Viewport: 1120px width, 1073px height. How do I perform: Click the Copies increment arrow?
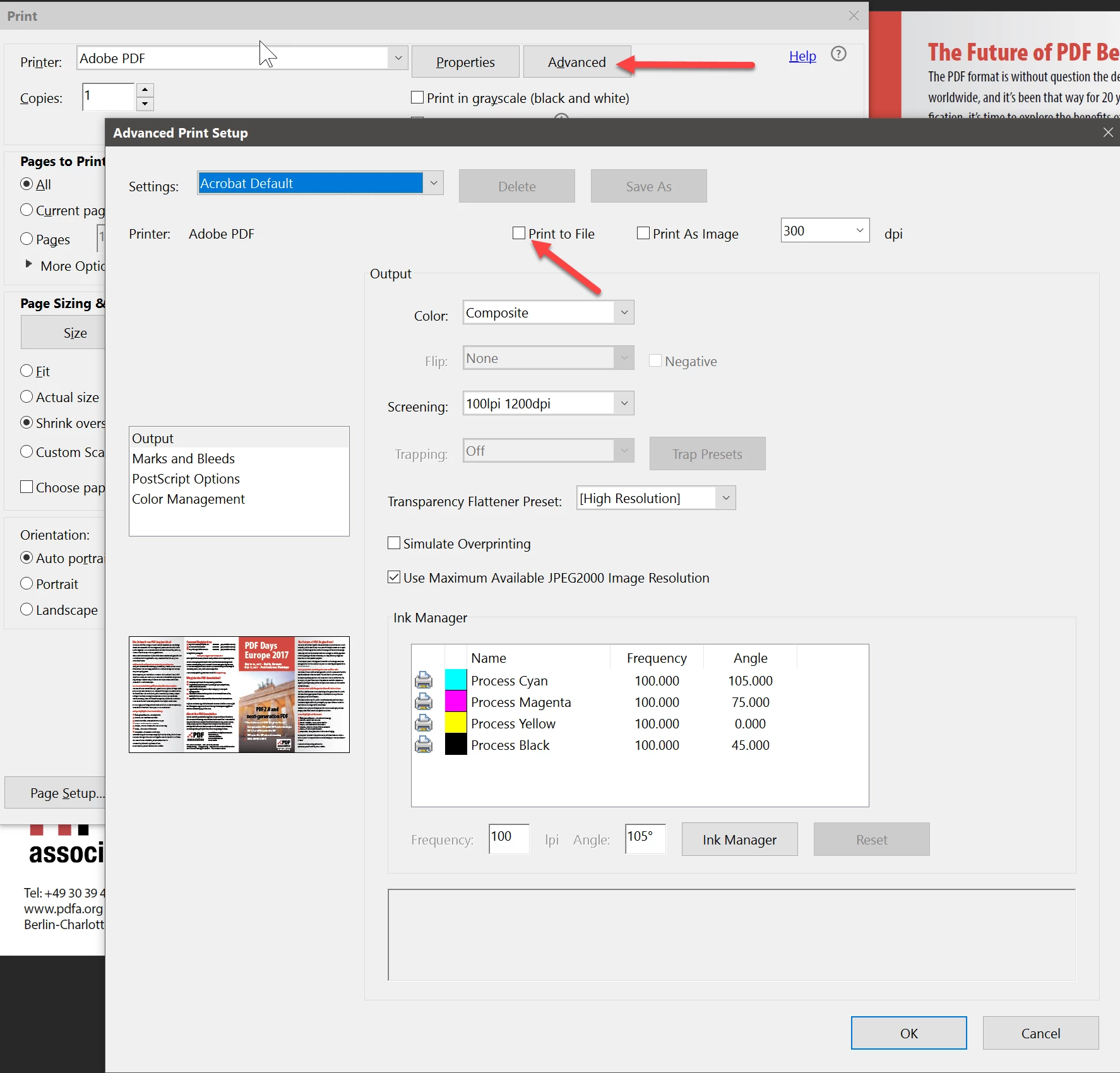point(145,90)
